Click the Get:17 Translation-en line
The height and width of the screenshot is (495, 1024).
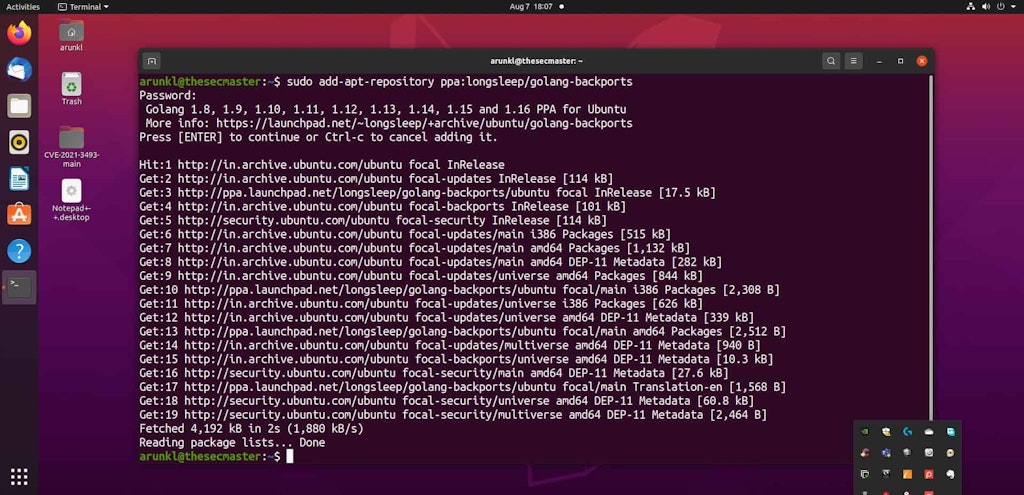click(462, 387)
